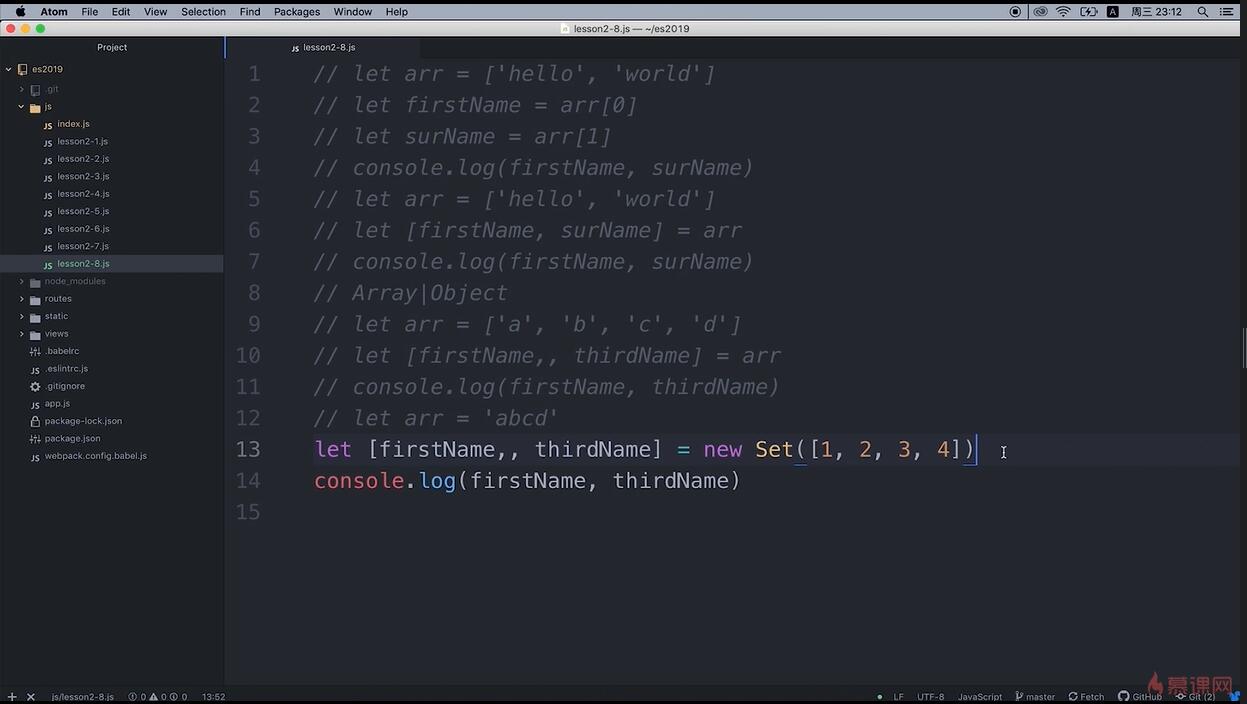Click the screen recording icon in menu bar
Viewport: 1247px width, 704px height.
point(1016,11)
